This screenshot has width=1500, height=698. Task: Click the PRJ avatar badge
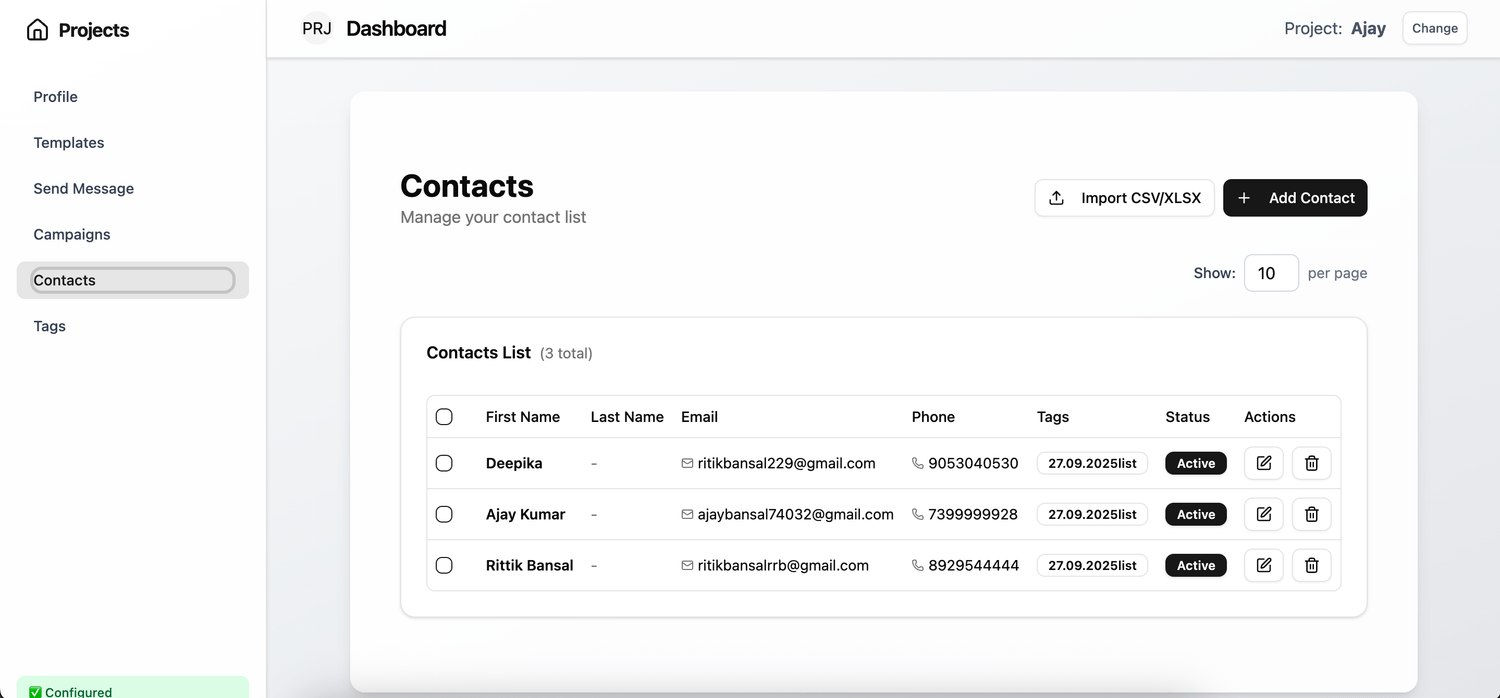(317, 29)
